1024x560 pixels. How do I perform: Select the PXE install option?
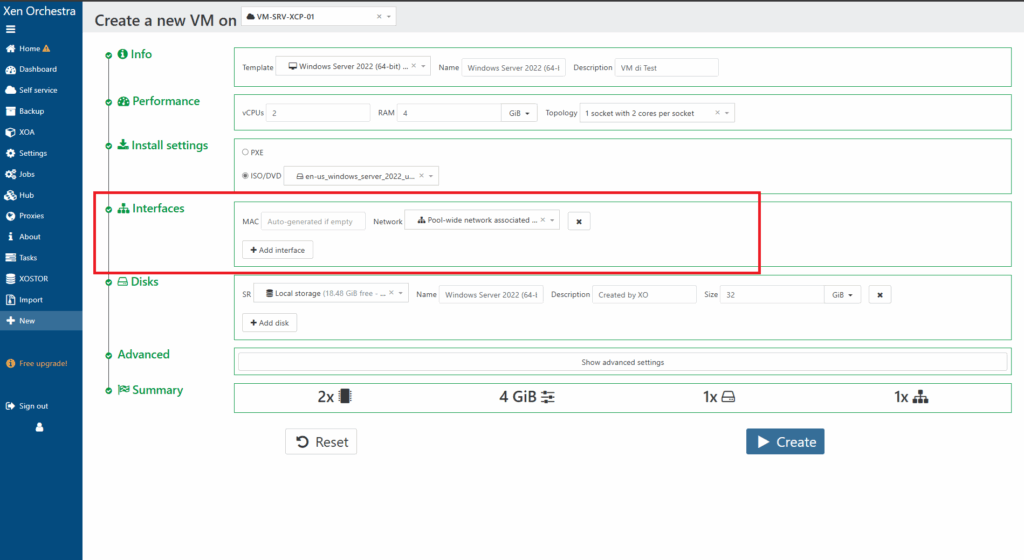[x=246, y=153]
